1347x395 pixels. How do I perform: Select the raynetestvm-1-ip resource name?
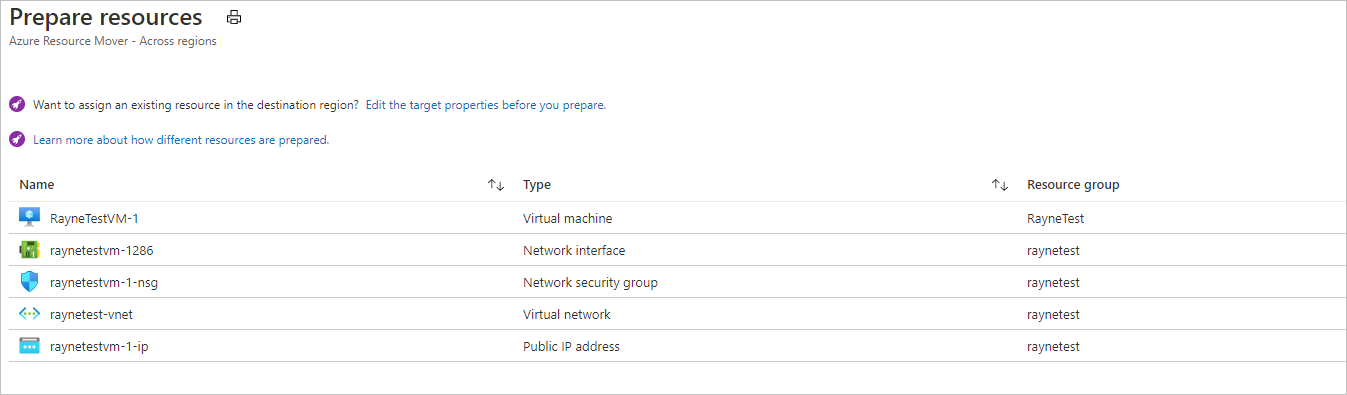tap(99, 346)
